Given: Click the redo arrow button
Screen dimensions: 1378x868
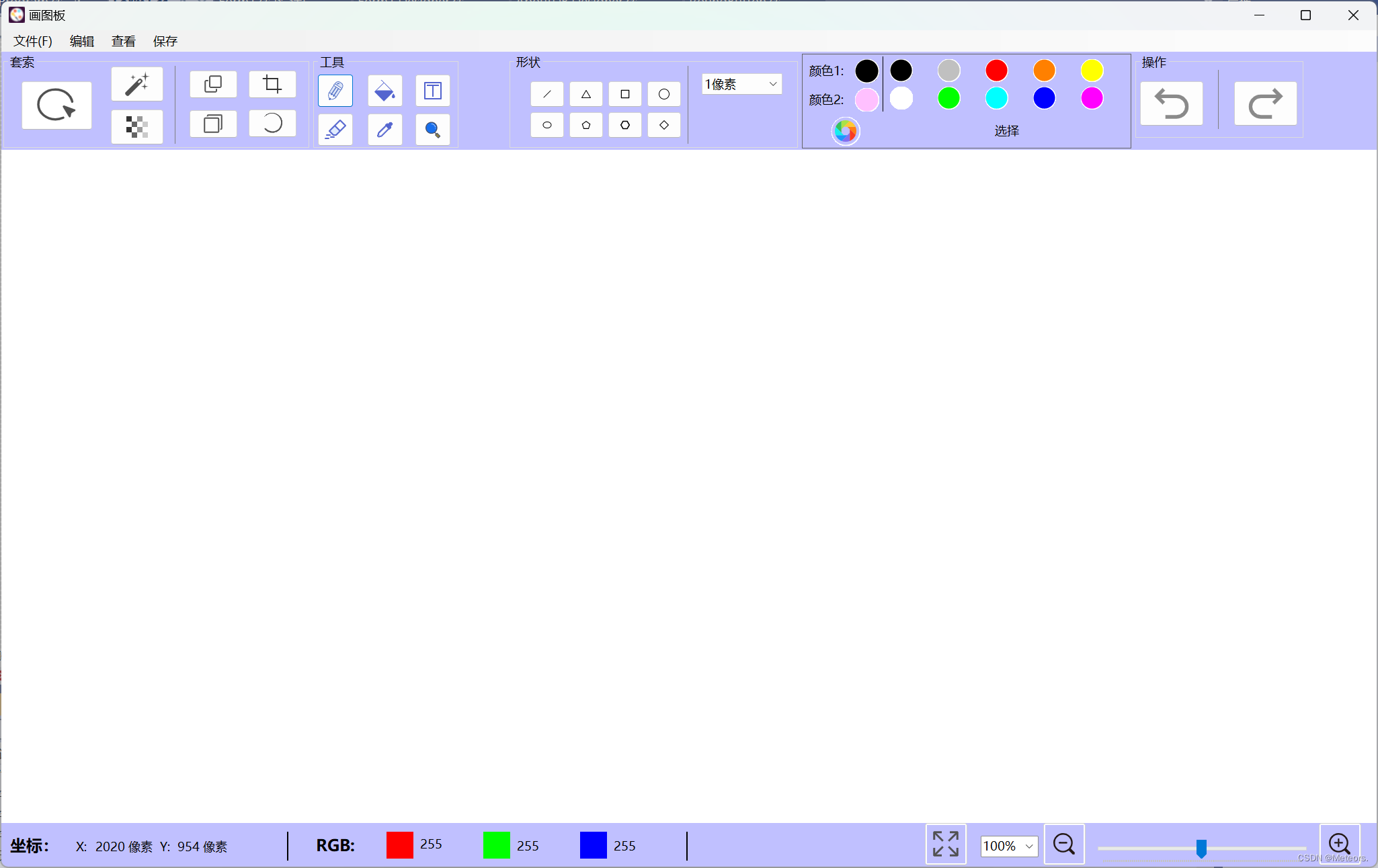Looking at the screenshot, I should [x=1266, y=104].
